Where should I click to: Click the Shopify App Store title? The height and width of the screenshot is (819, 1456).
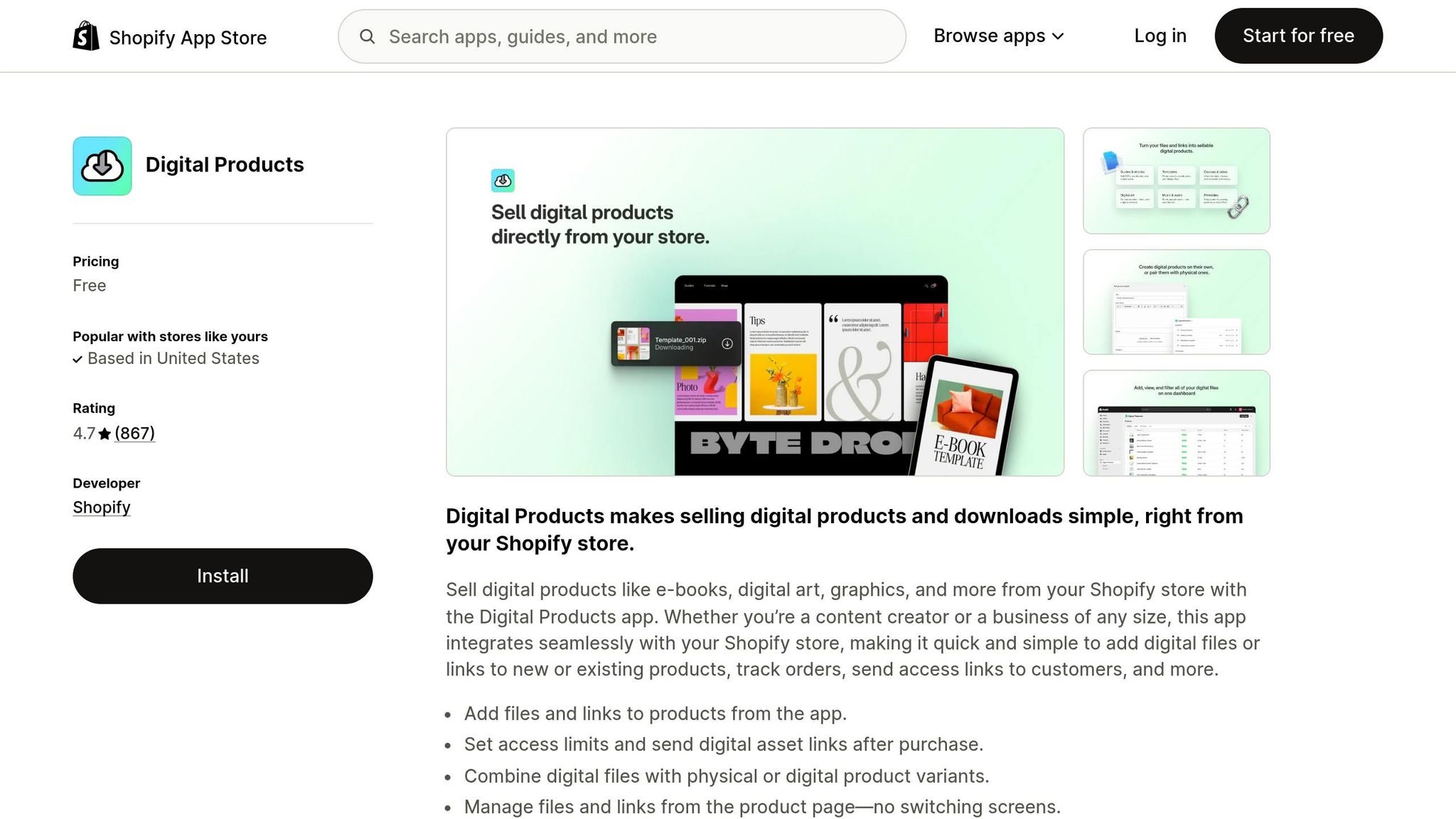coord(188,38)
